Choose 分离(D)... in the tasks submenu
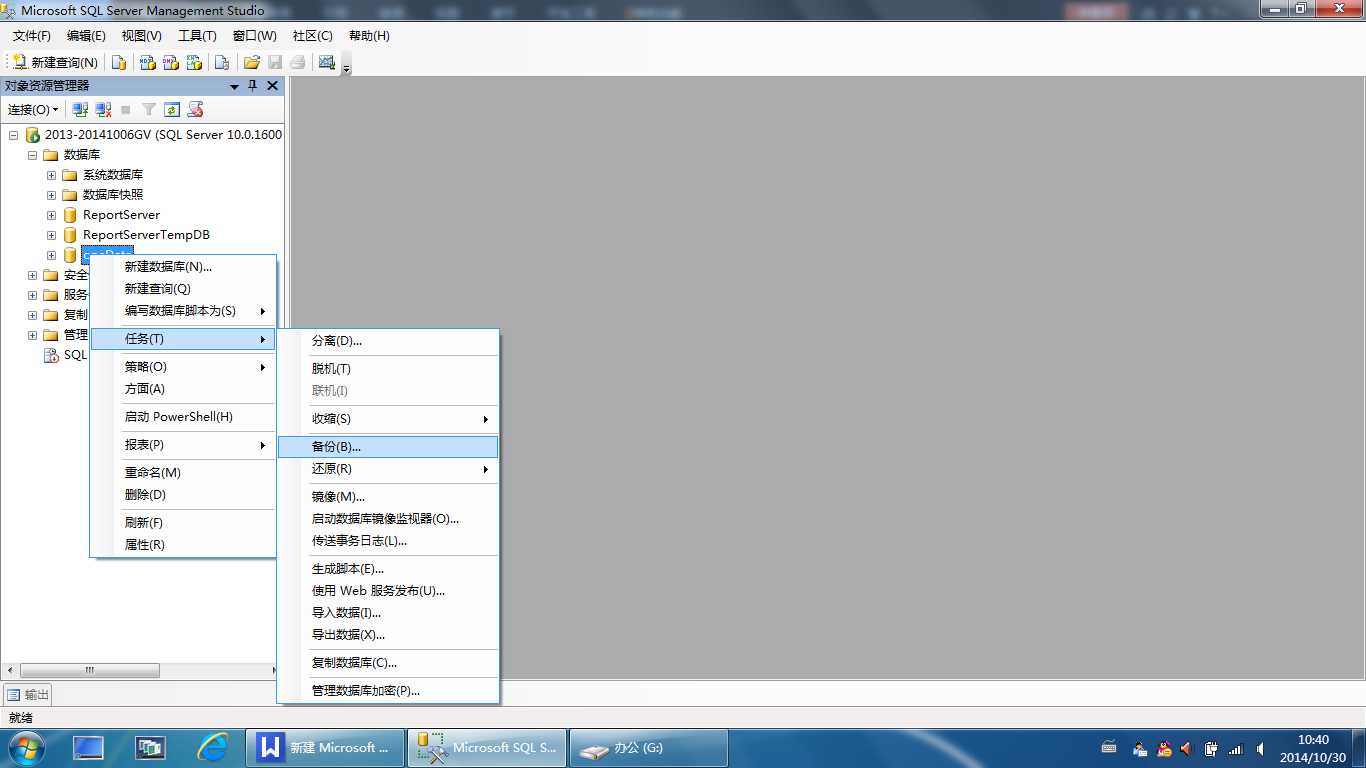Image resolution: width=1366 pixels, height=768 pixels. click(388, 341)
